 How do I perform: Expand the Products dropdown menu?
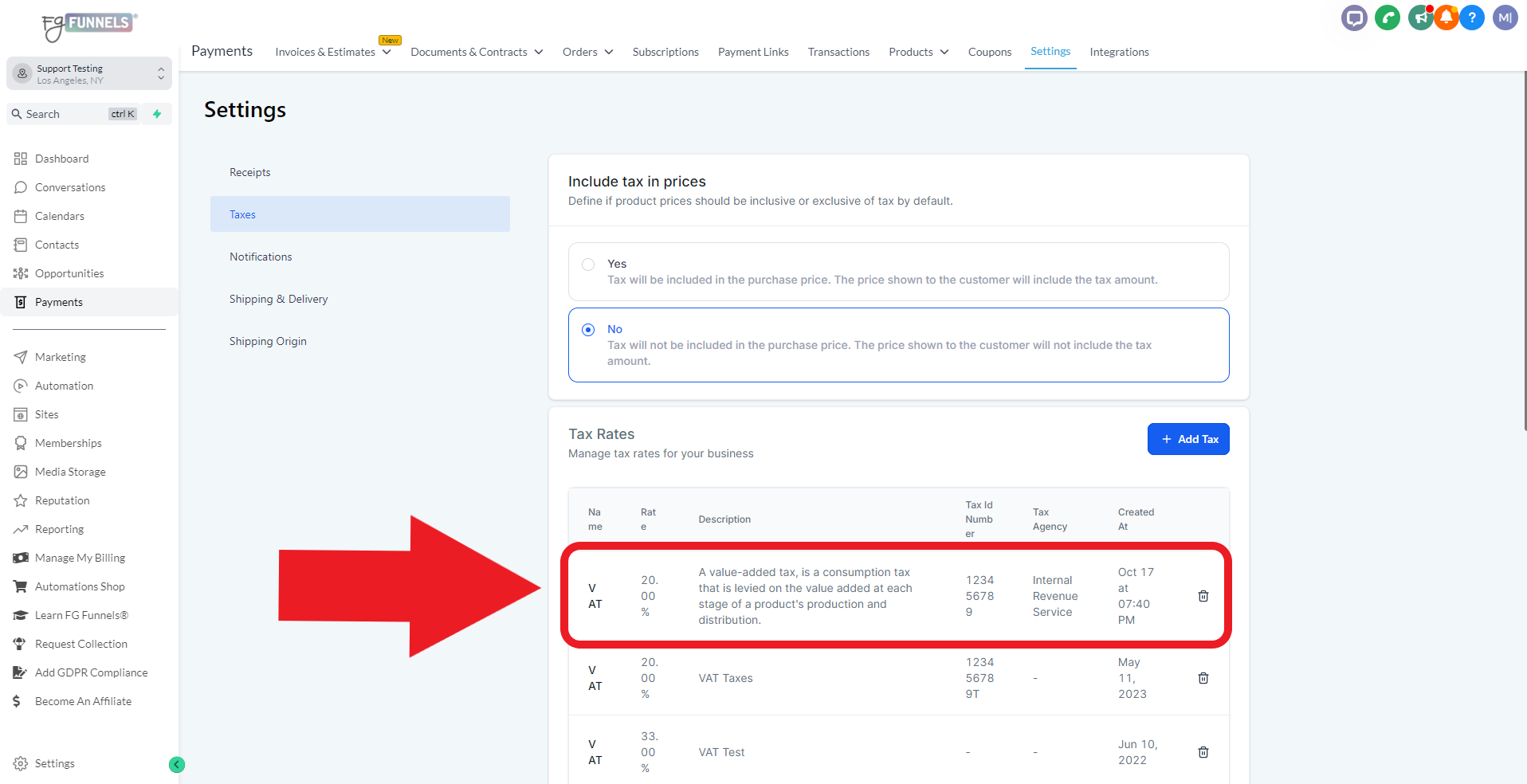click(919, 52)
